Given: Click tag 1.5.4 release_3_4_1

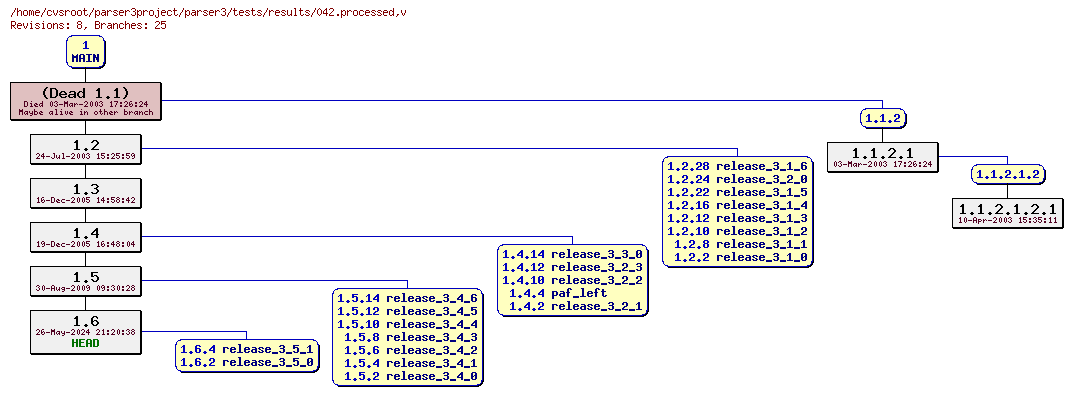Looking at the screenshot, I should tap(411, 363).
